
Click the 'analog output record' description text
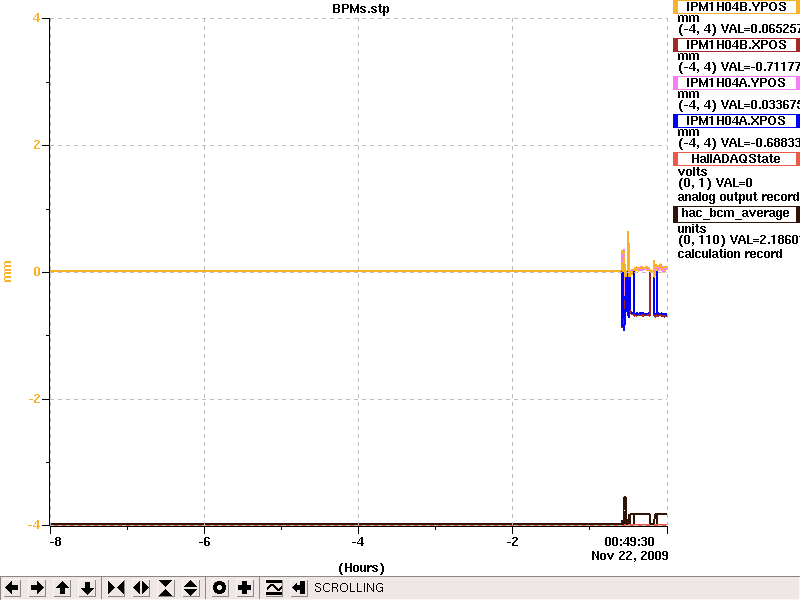[x=738, y=197]
